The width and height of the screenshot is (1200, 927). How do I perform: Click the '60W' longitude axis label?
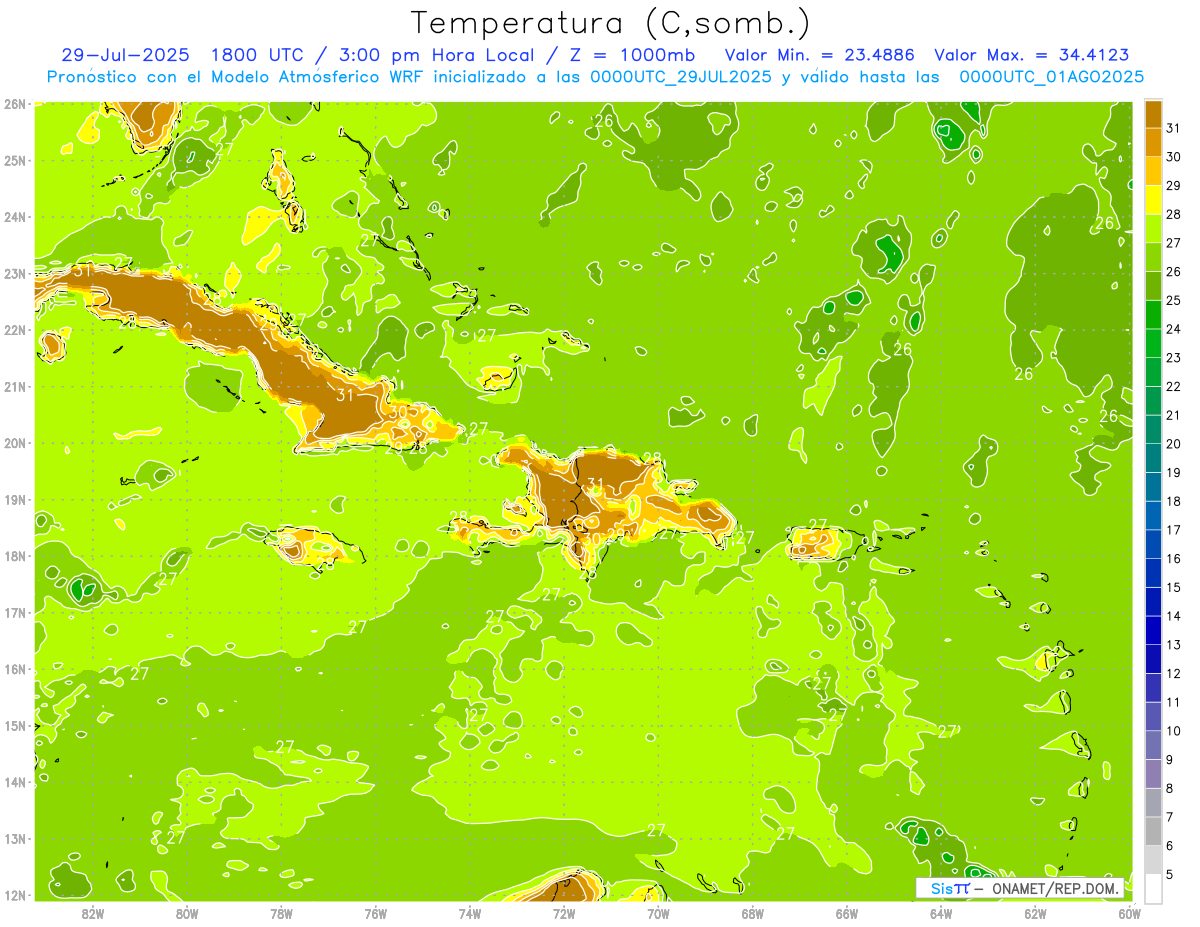pyautogui.click(x=1130, y=912)
